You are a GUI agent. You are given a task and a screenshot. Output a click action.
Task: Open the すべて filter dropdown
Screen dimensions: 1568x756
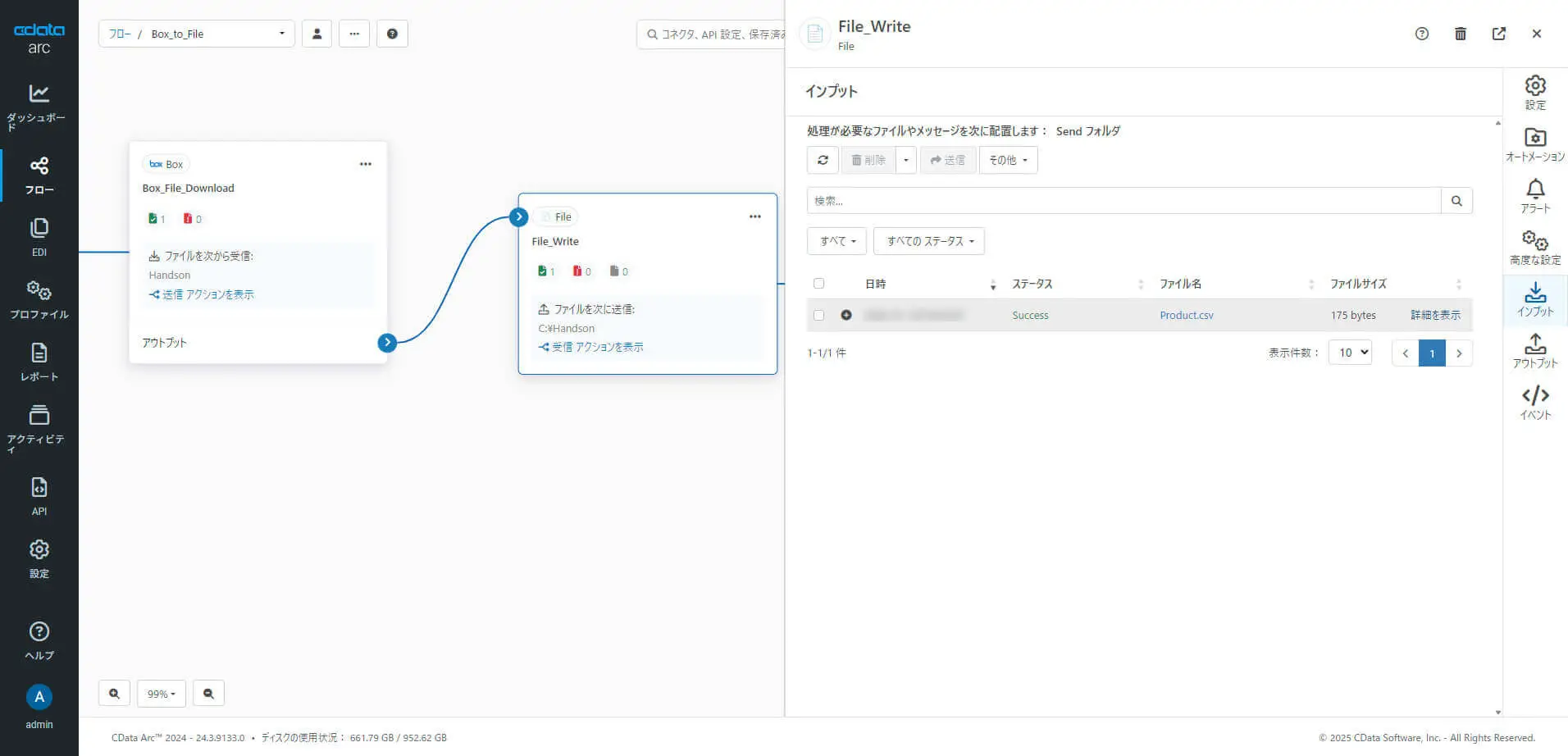point(837,241)
